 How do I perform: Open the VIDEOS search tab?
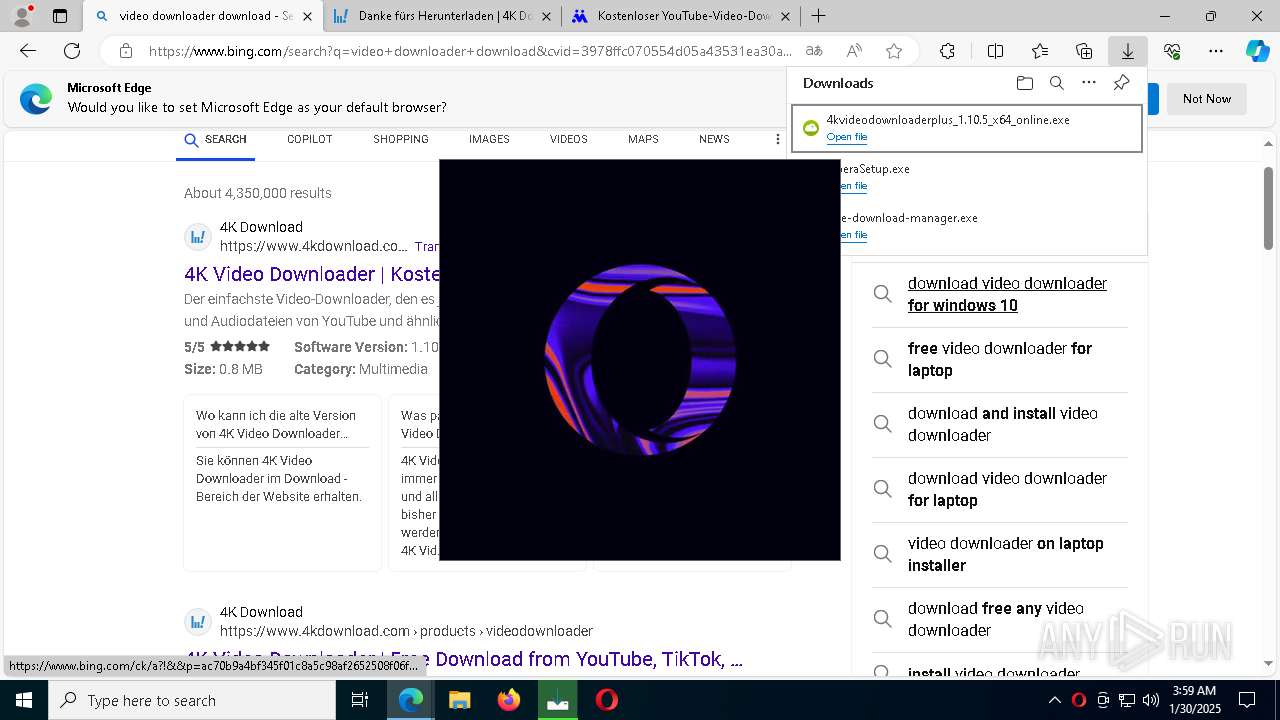coord(569,139)
